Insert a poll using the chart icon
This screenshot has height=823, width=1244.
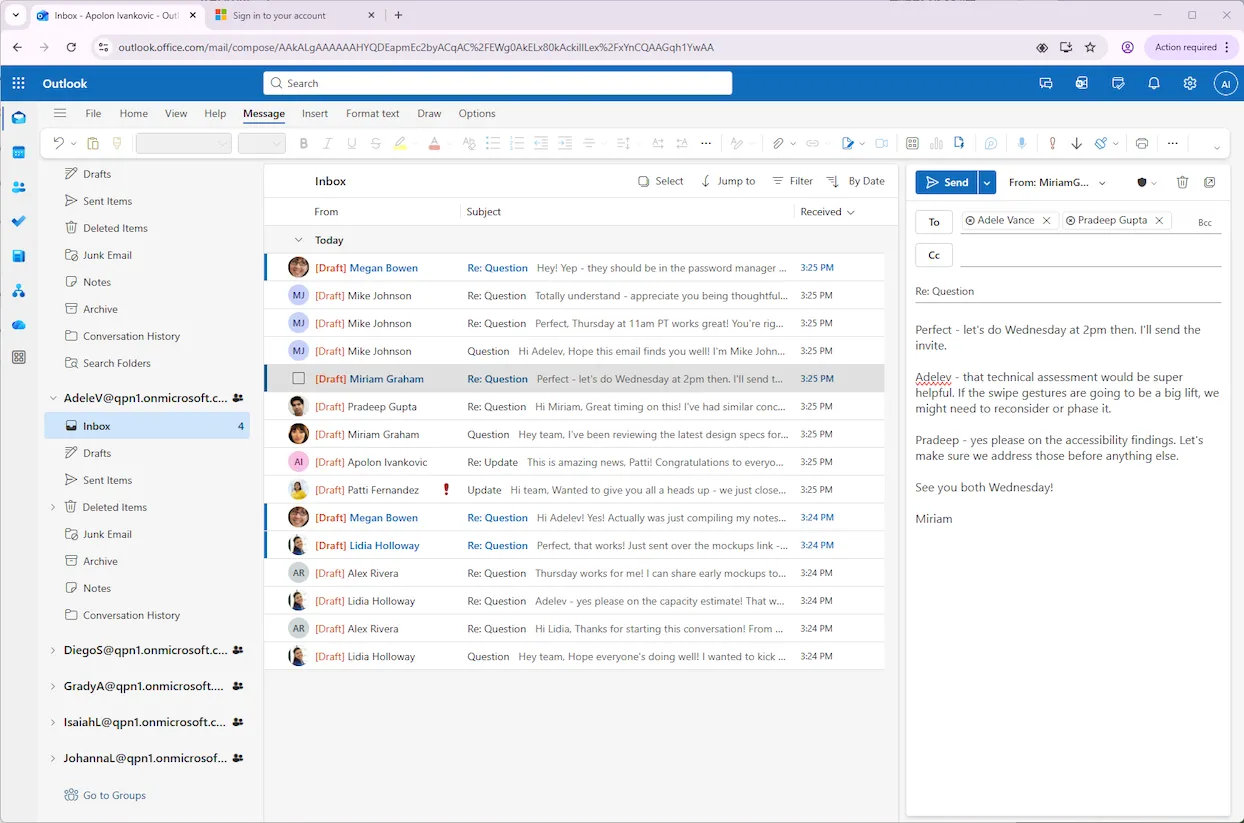click(x=936, y=143)
